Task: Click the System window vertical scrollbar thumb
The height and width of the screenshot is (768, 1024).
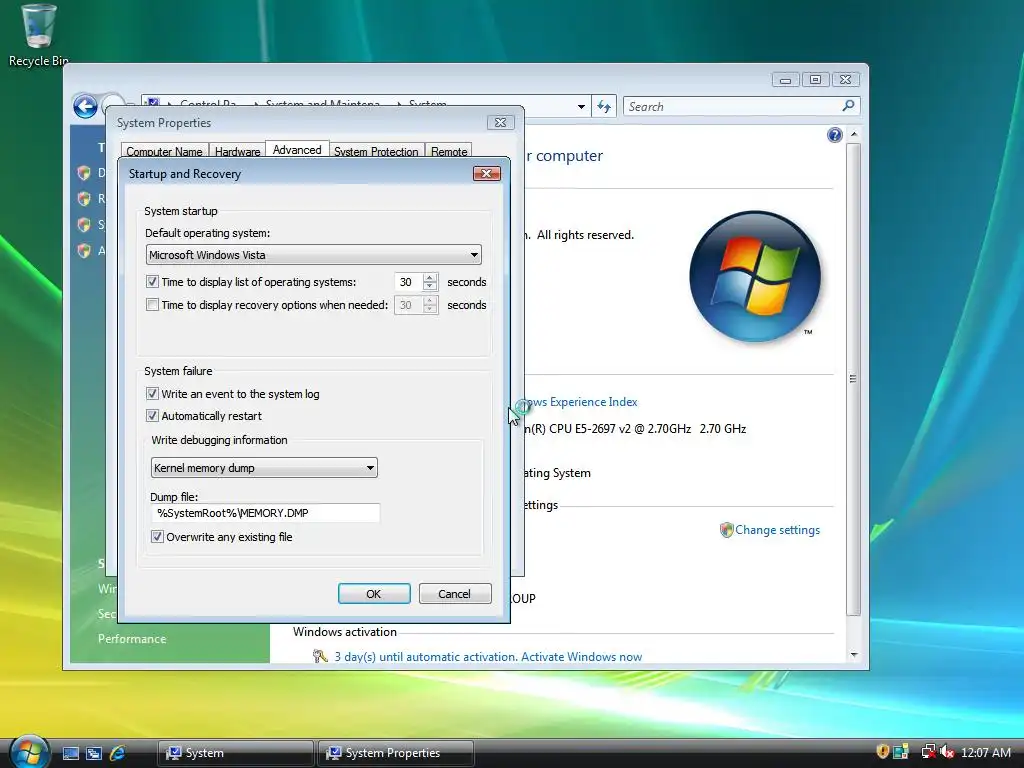Action: click(x=854, y=379)
